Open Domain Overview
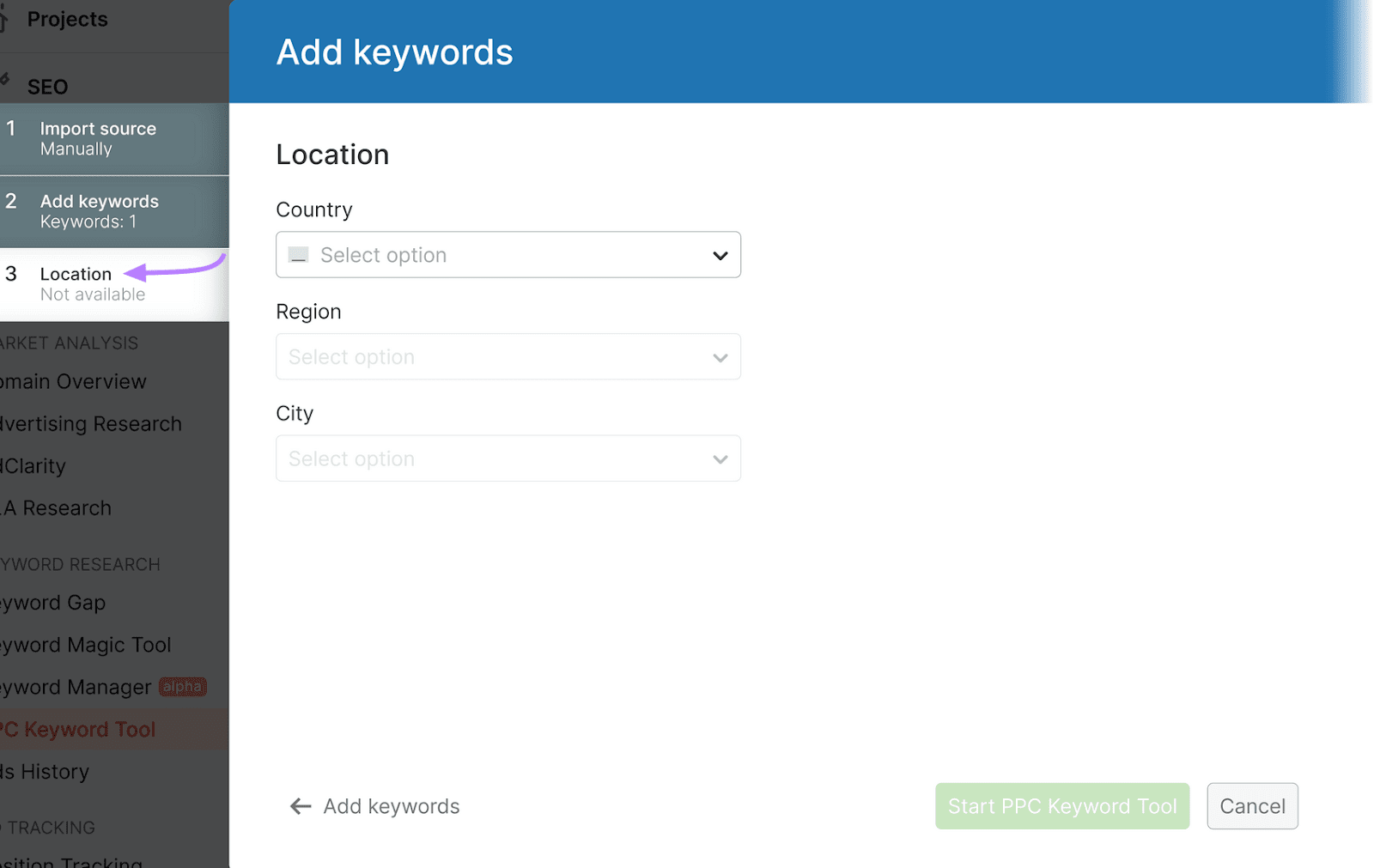This screenshot has width=1374, height=868. [x=73, y=381]
